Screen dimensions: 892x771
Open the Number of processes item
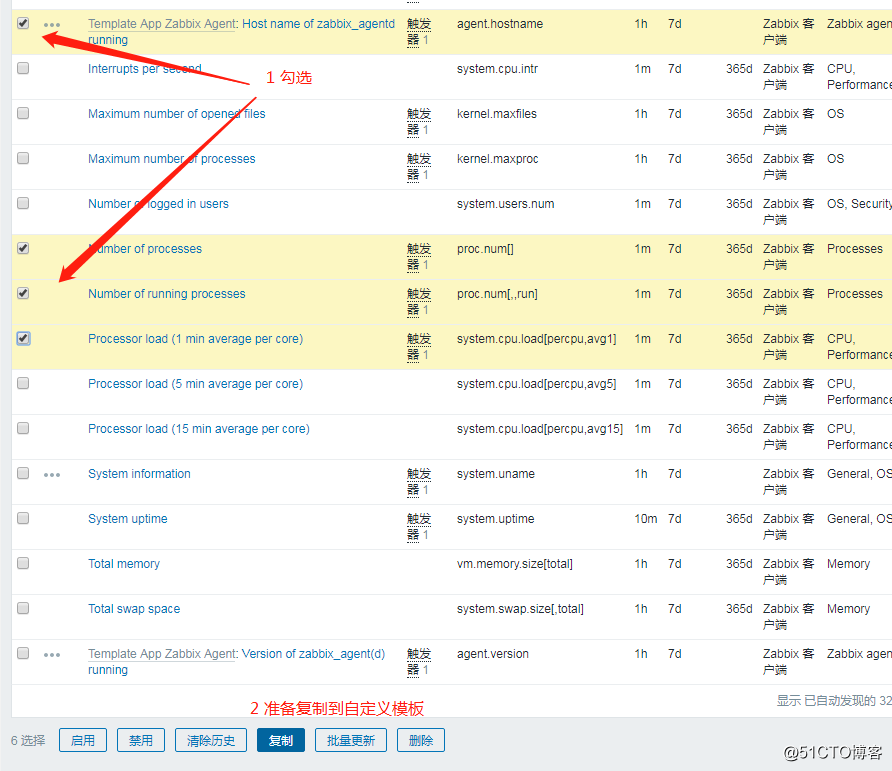(144, 249)
